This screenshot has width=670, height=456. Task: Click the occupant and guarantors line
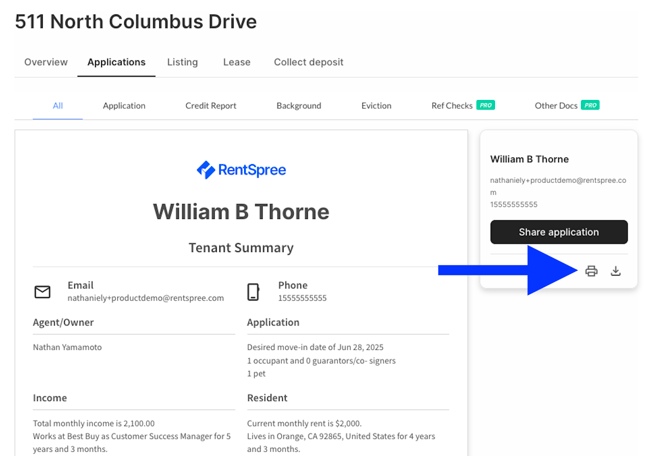(x=321, y=361)
